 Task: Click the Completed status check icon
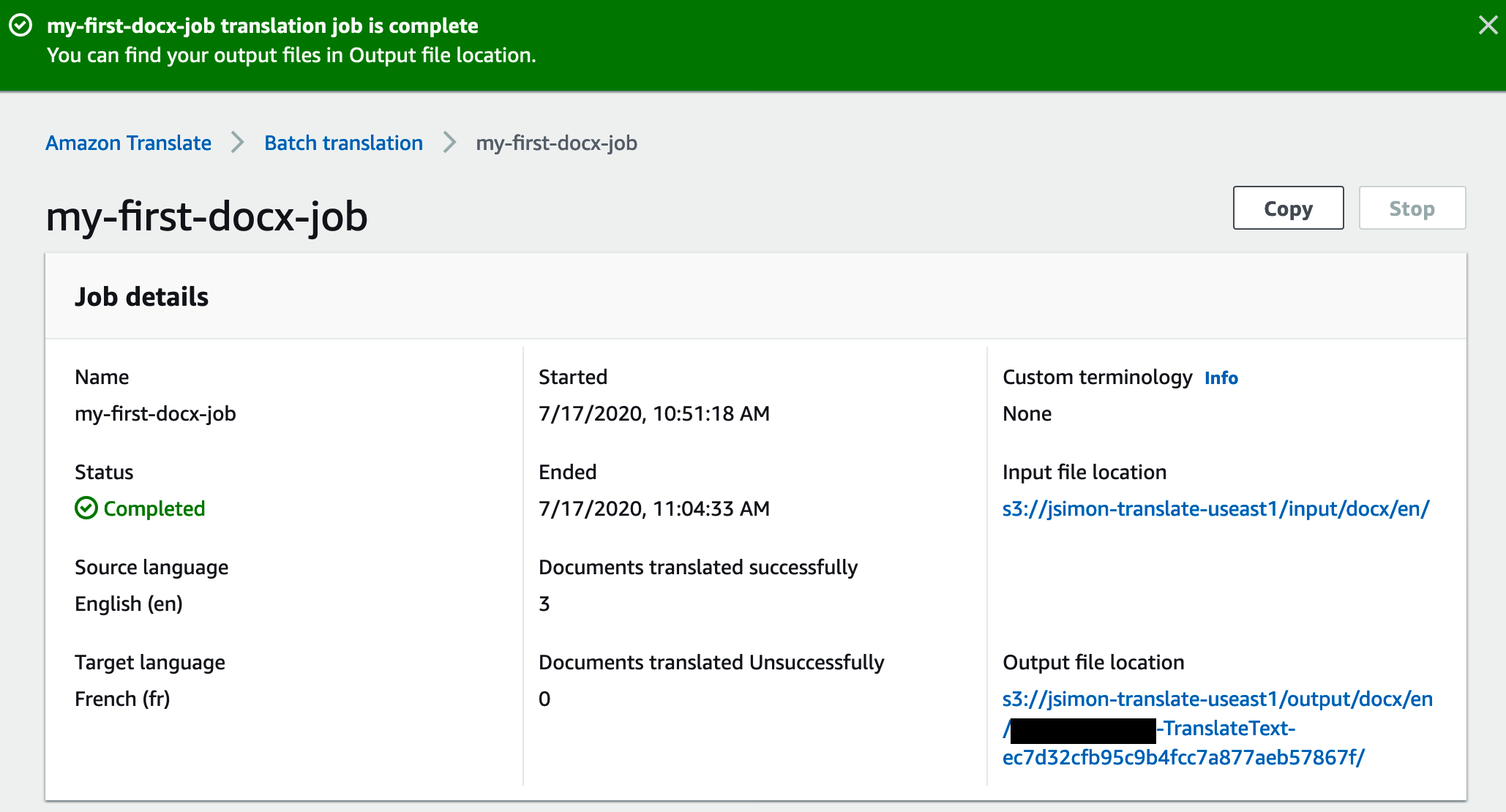pos(86,508)
